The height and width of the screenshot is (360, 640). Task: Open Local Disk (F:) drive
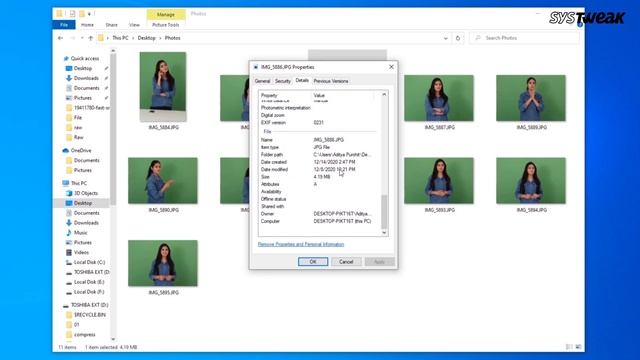tap(89, 292)
